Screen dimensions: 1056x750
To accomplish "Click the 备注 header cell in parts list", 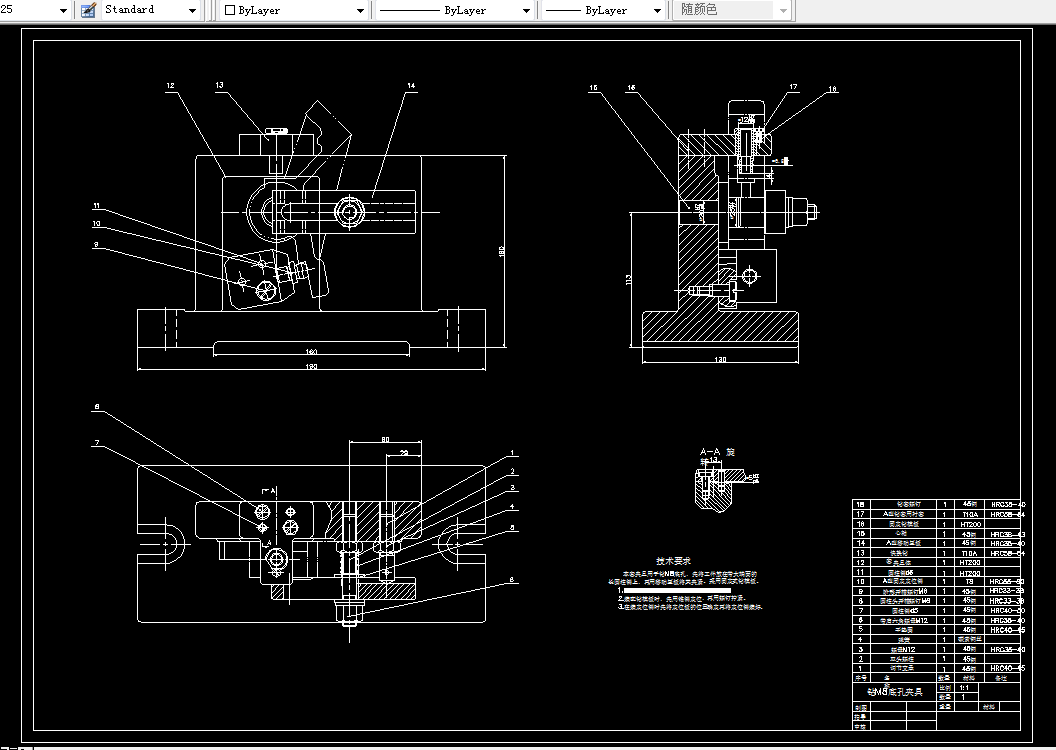I will (1001, 678).
